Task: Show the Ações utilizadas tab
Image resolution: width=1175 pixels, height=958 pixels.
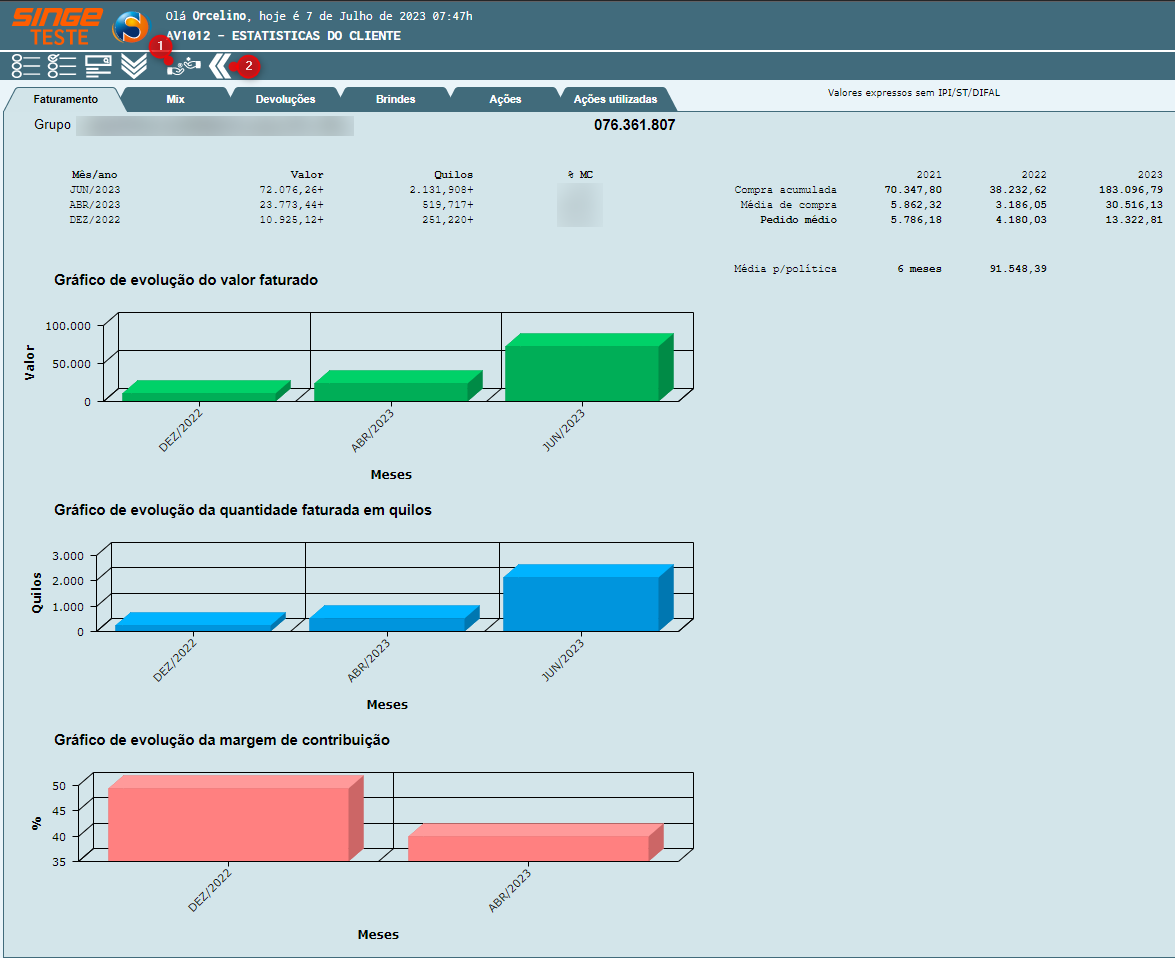Action: [x=615, y=100]
